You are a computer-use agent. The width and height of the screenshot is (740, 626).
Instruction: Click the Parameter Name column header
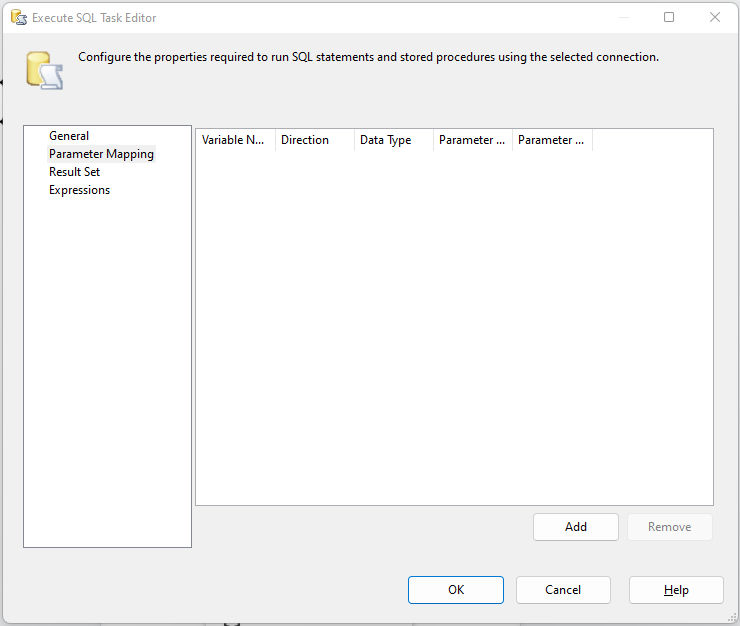coord(472,140)
